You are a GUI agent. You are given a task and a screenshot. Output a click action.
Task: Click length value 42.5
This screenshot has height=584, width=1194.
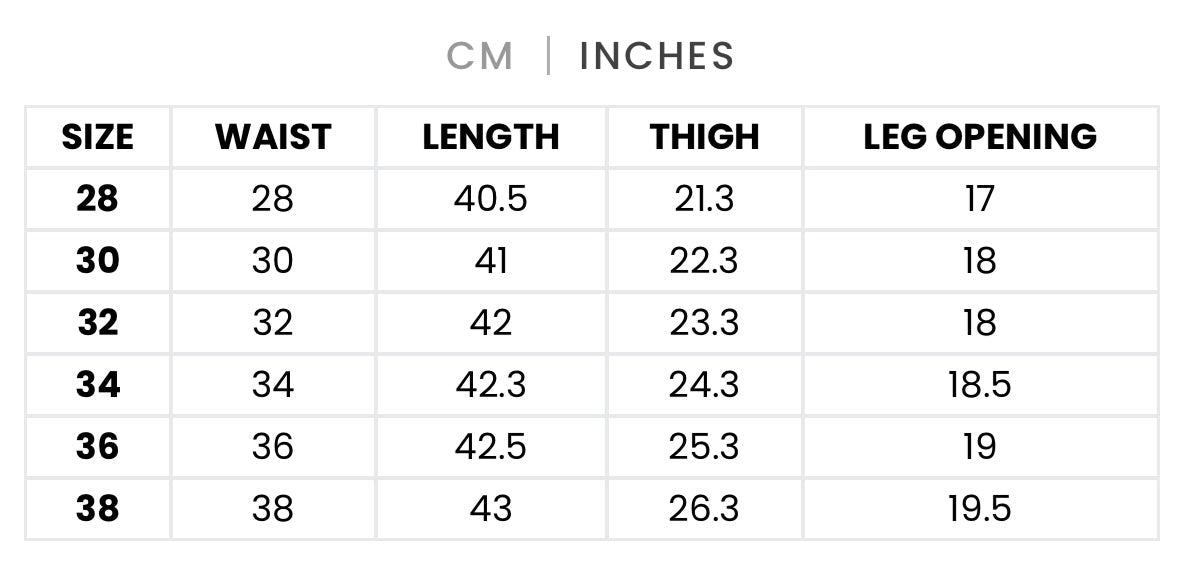tap(490, 447)
